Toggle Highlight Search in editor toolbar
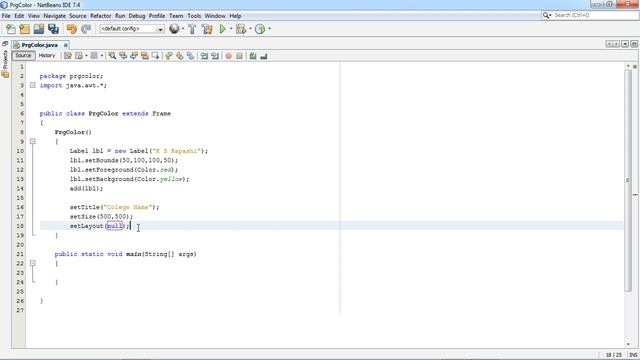The image size is (640, 360). pyautogui.click(x=144, y=56)
